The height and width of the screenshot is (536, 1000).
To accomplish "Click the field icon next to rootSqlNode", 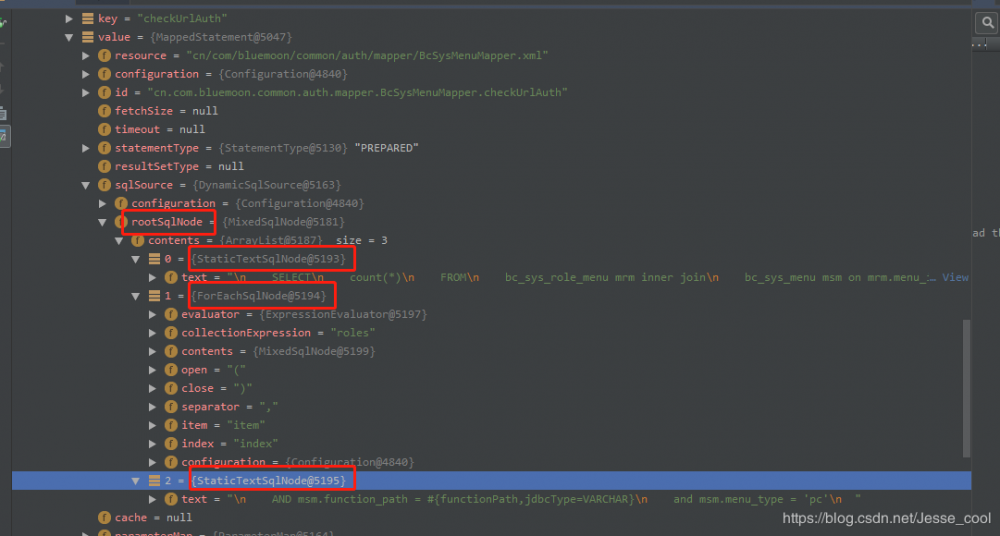I will [121, 222].
